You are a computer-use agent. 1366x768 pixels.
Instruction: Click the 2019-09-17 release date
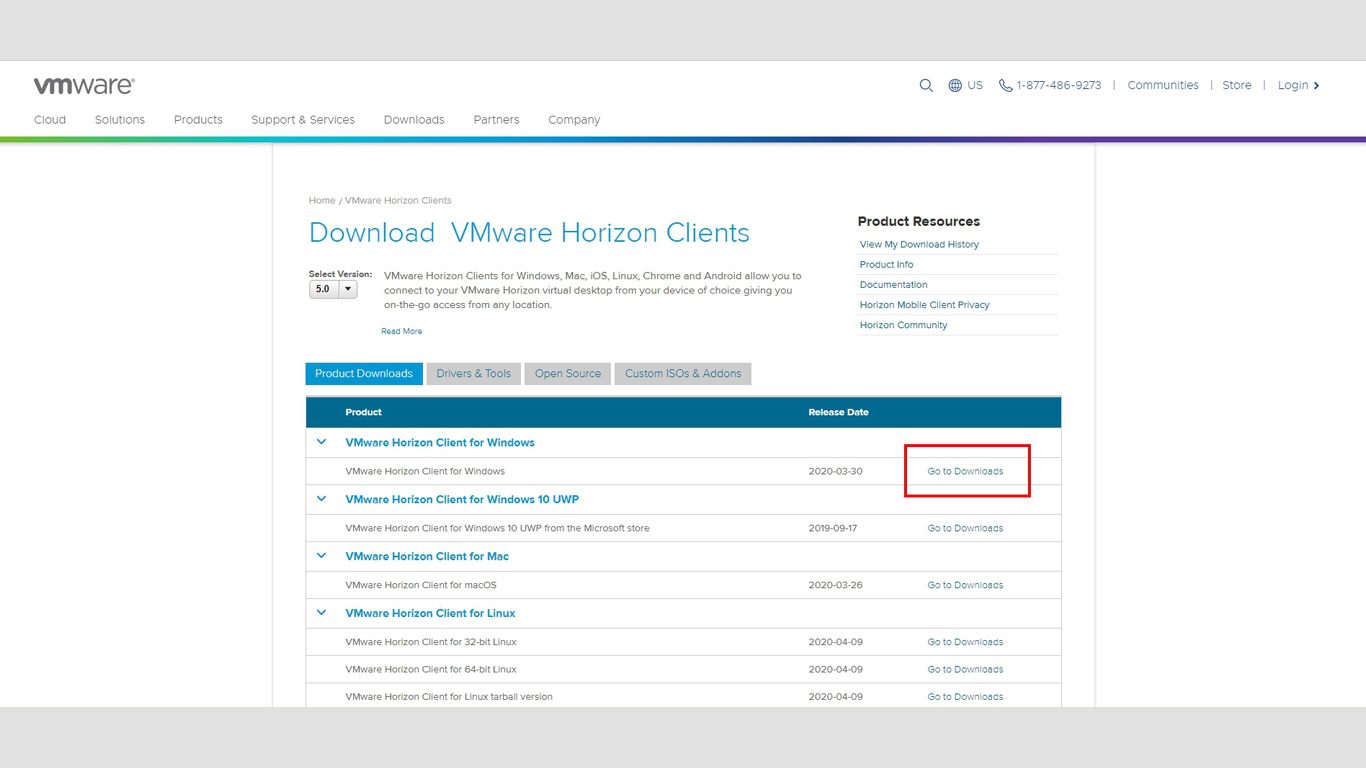point(832,528)
